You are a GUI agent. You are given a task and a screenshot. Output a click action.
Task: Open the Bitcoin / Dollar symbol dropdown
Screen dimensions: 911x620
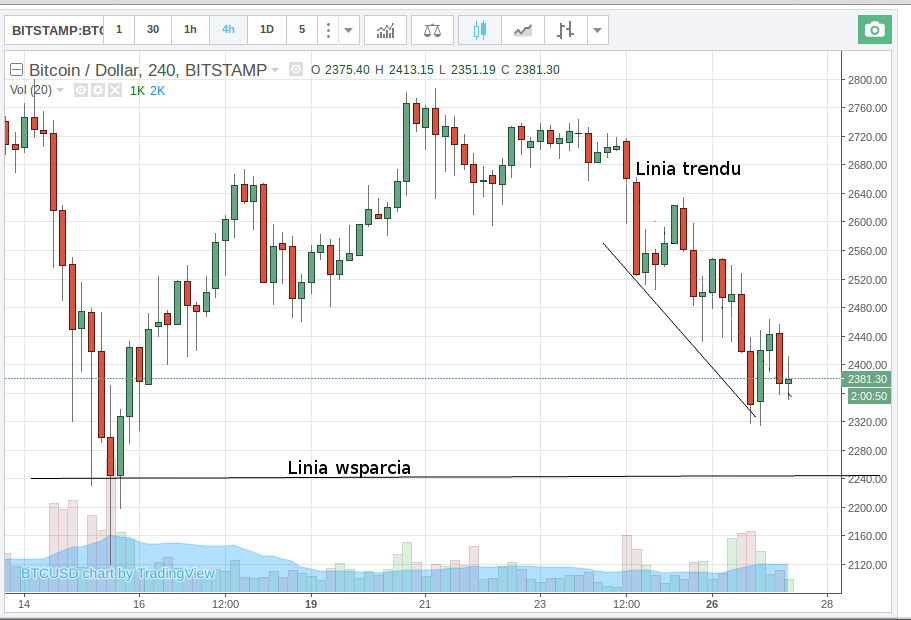(274, 70)
